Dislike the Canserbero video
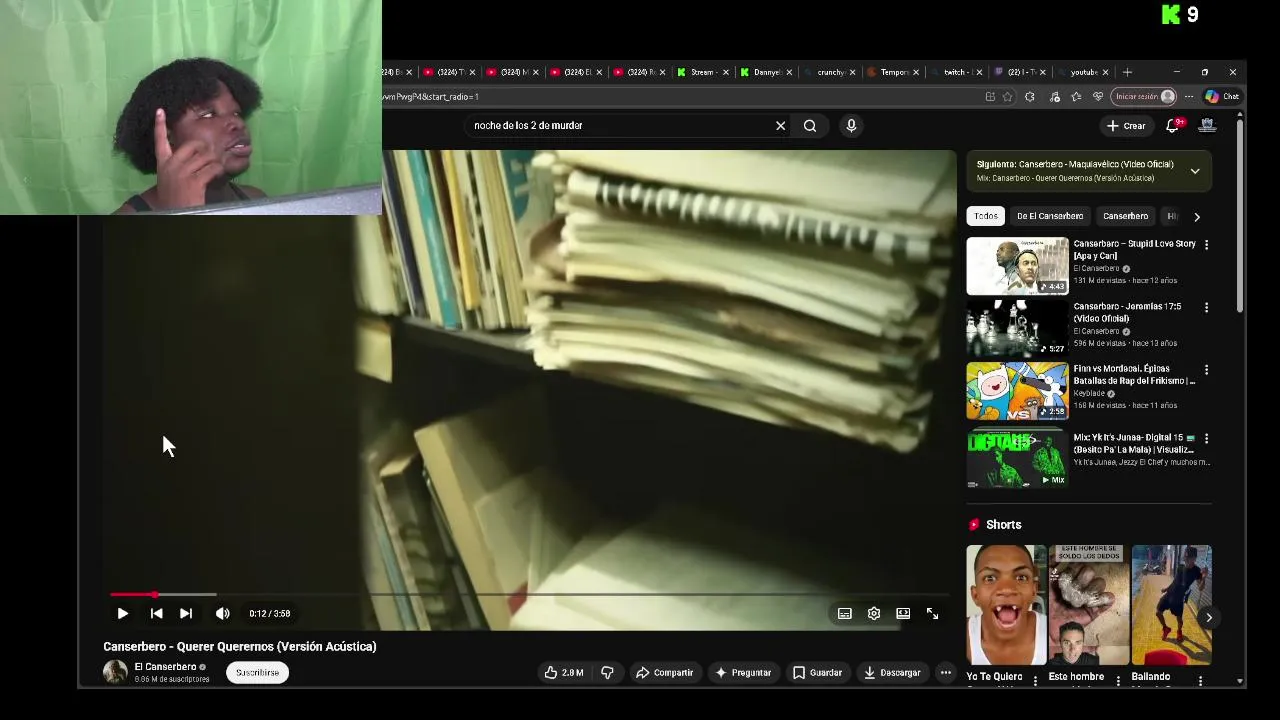 click(607, 673)
